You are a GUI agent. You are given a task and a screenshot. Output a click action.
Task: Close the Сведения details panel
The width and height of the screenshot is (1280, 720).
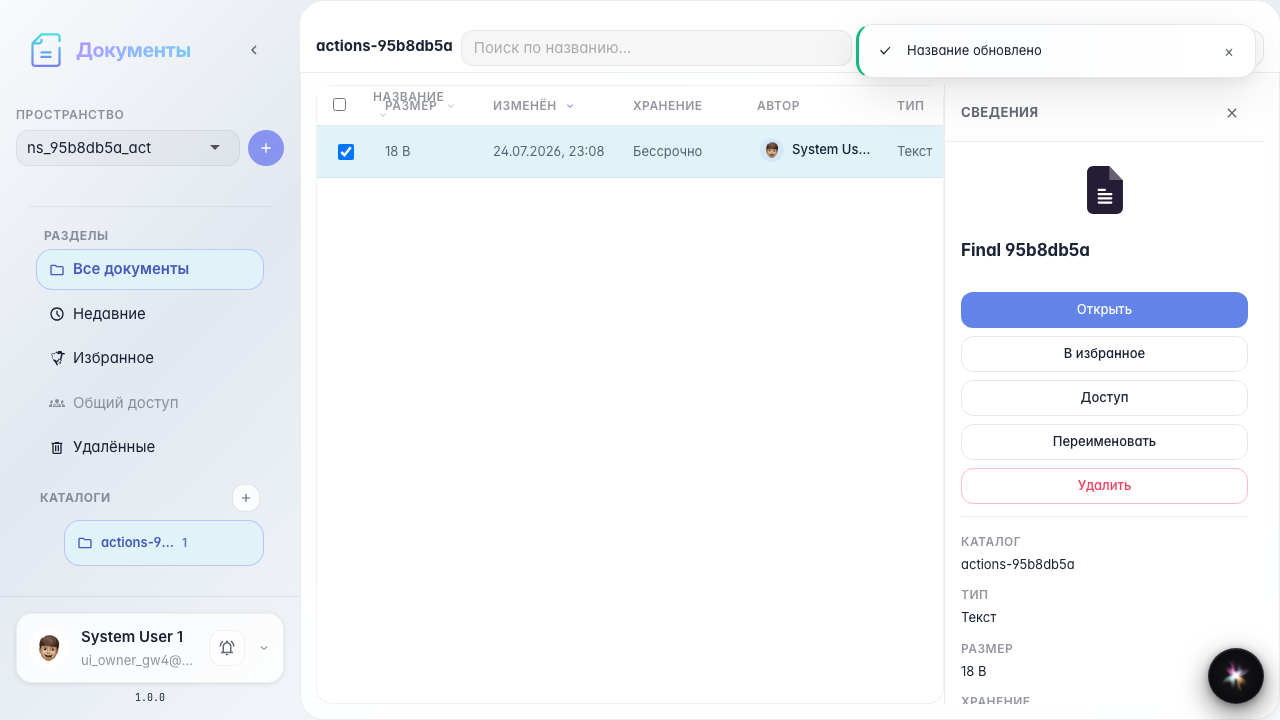[x=1232, y=113]
